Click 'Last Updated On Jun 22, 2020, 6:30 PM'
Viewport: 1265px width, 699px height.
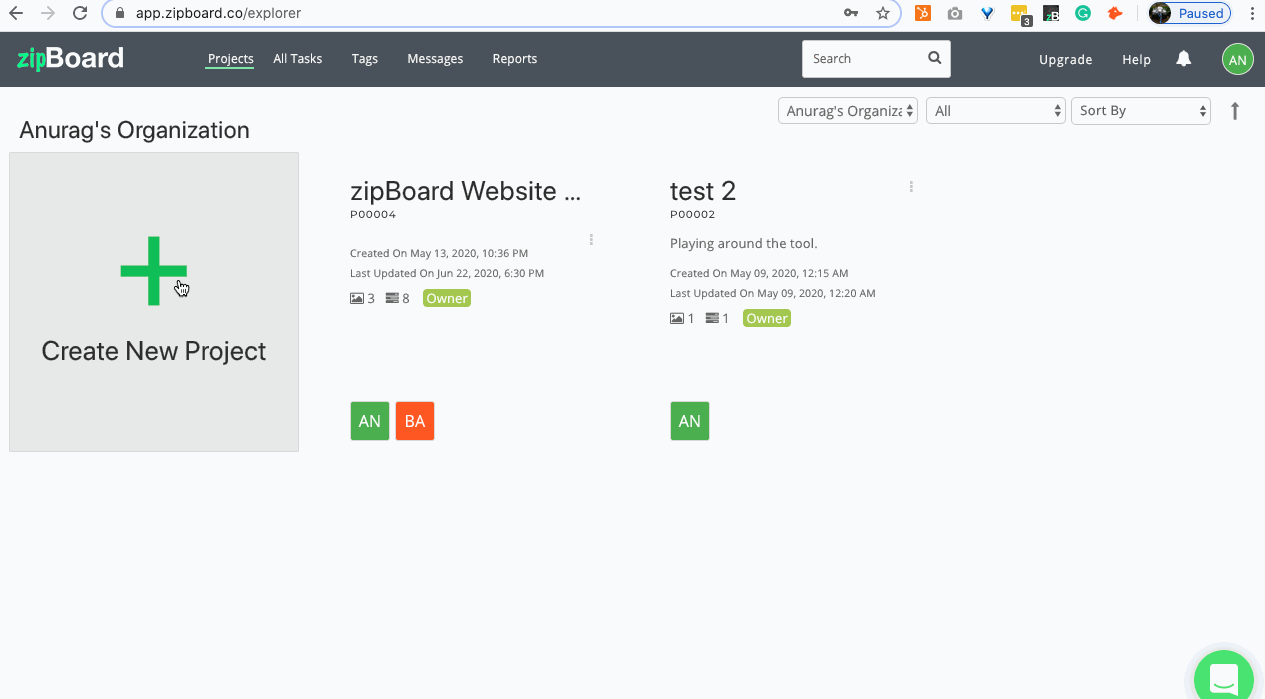(x=447, y=273)
